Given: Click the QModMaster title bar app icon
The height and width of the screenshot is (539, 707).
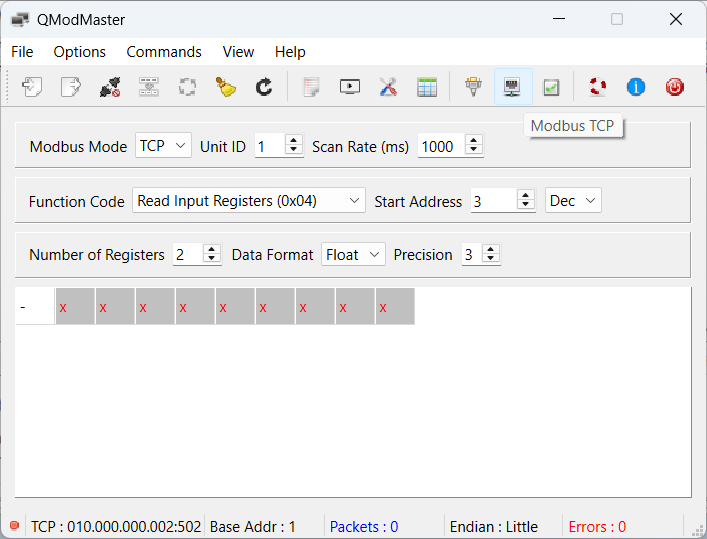Looking at the screenshot, I should [20, 19].
